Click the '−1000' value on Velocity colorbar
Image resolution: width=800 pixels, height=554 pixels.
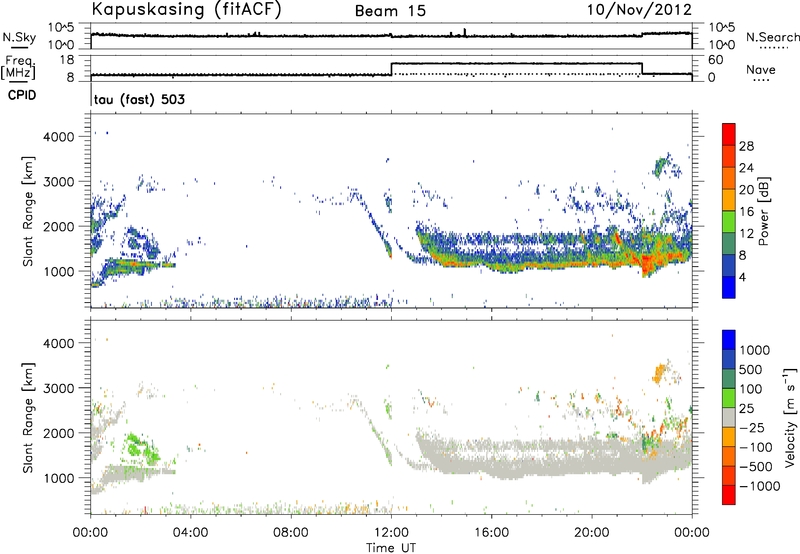pyautogui.click(x=760, y=486)
